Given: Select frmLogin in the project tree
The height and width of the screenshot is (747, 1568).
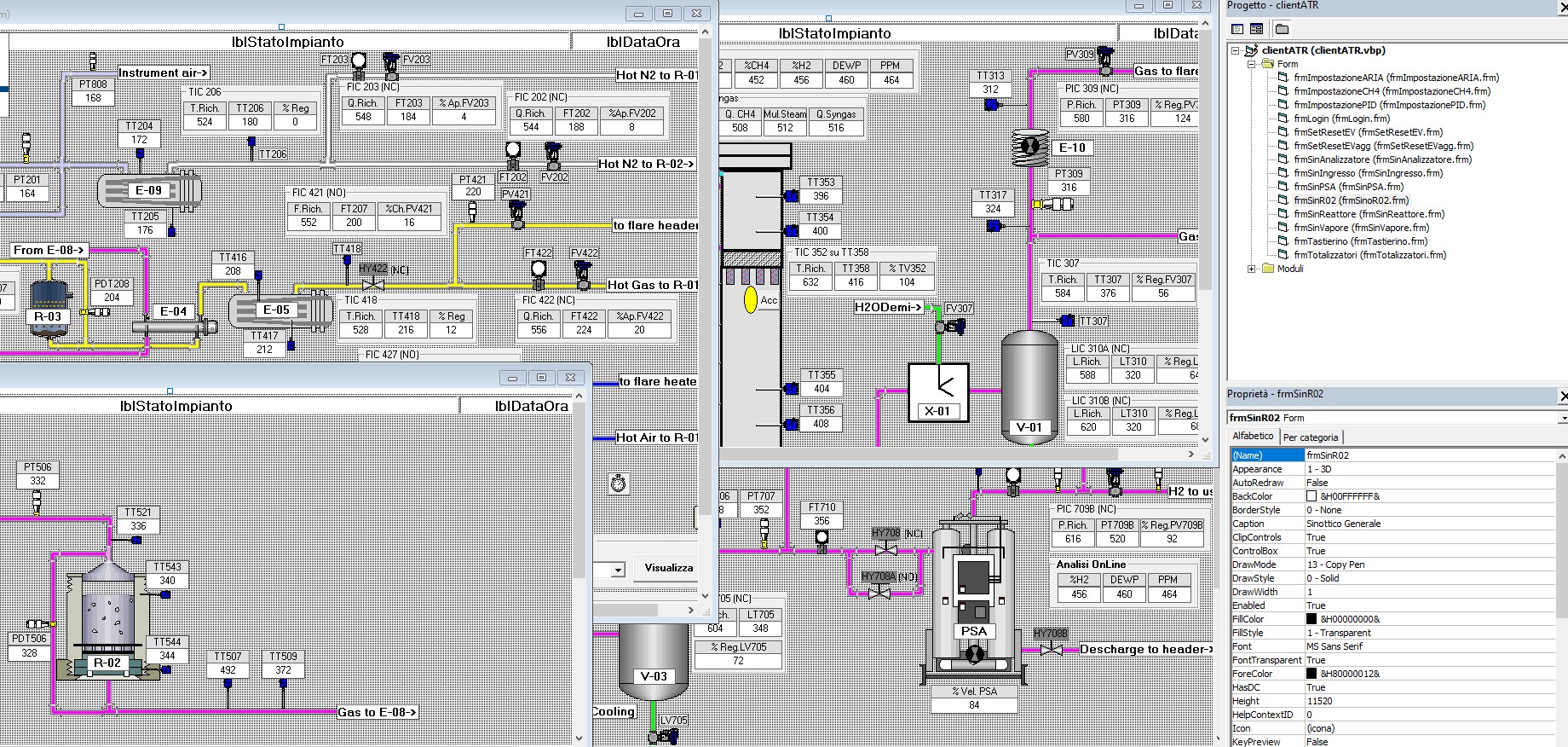Looking at the screenshot, I should pyautogui.click(x=1341, y=119).
